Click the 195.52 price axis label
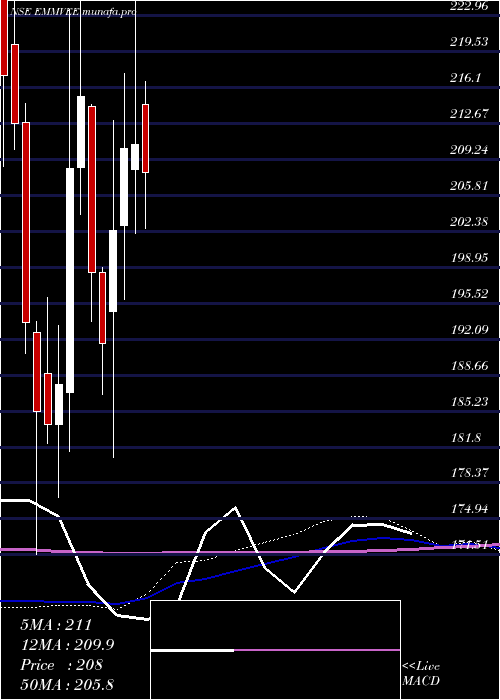The image size is (500, 700). pyautogui.click(x=469, y=294)
